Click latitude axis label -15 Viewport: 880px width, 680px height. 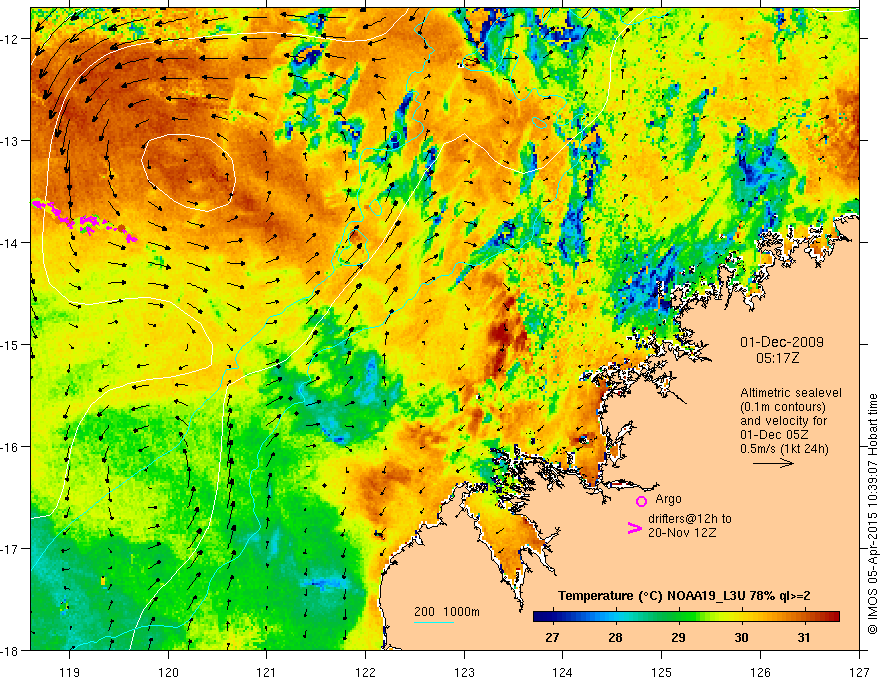pos(11,345)
